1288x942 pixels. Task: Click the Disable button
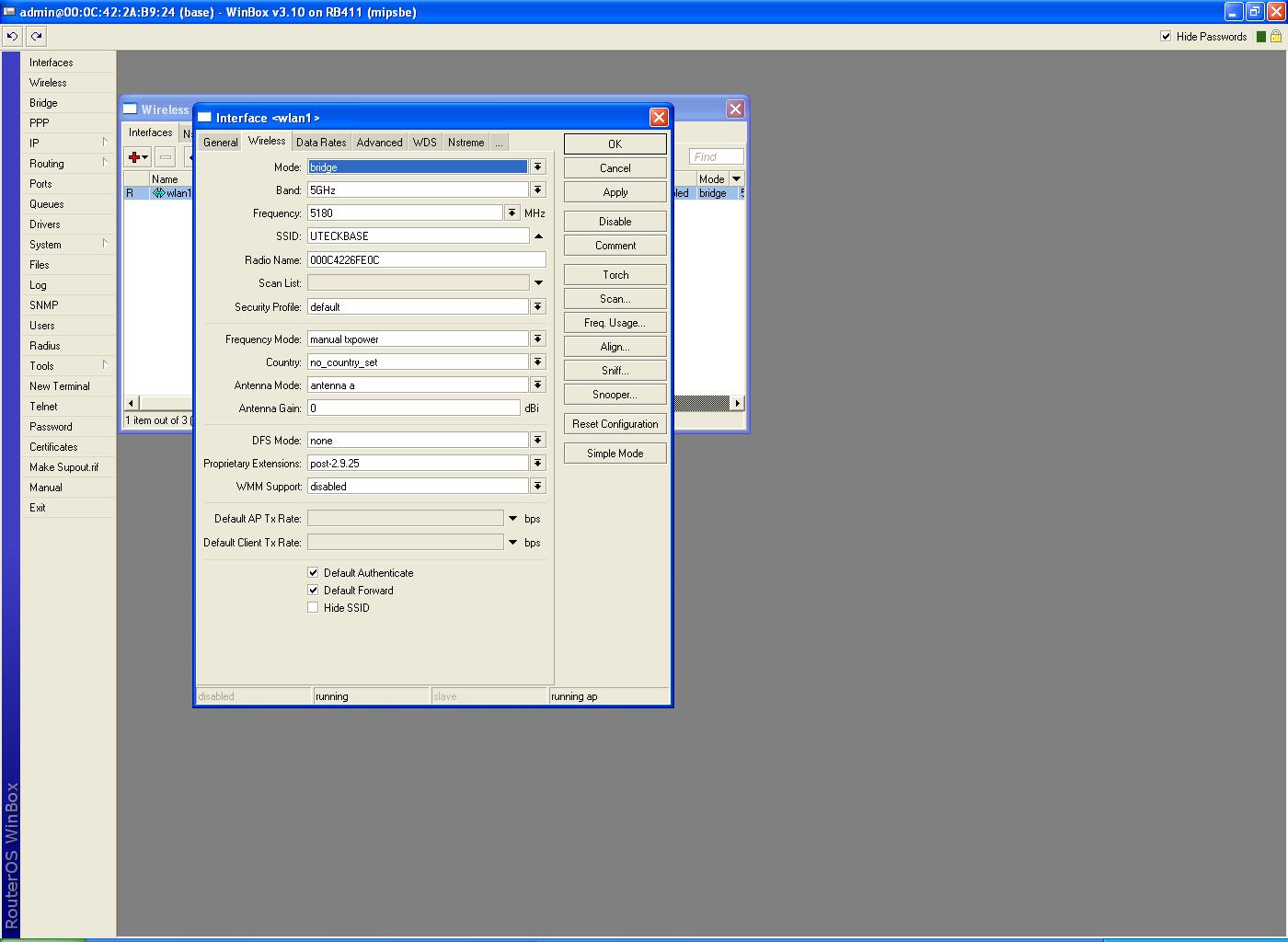pyautogui.click(x=615, y=222)
